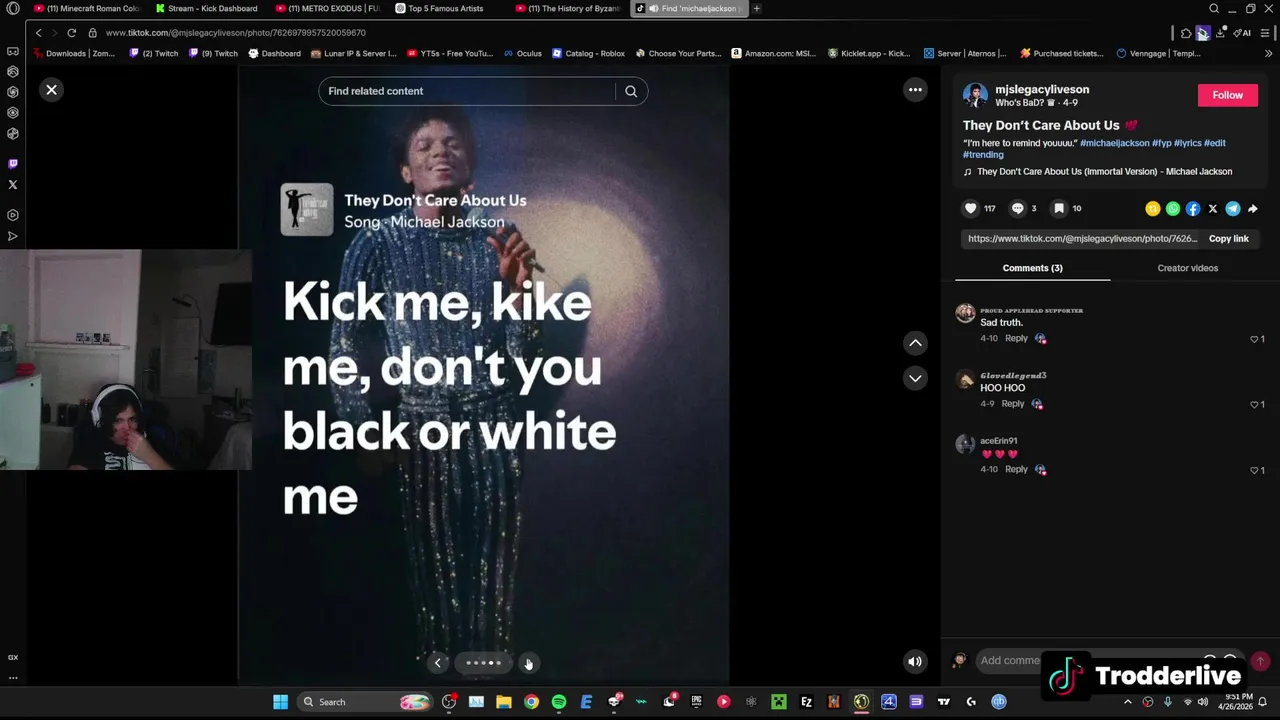
Task: Open Oculus bookmark
Action: (x=522, y=53)
